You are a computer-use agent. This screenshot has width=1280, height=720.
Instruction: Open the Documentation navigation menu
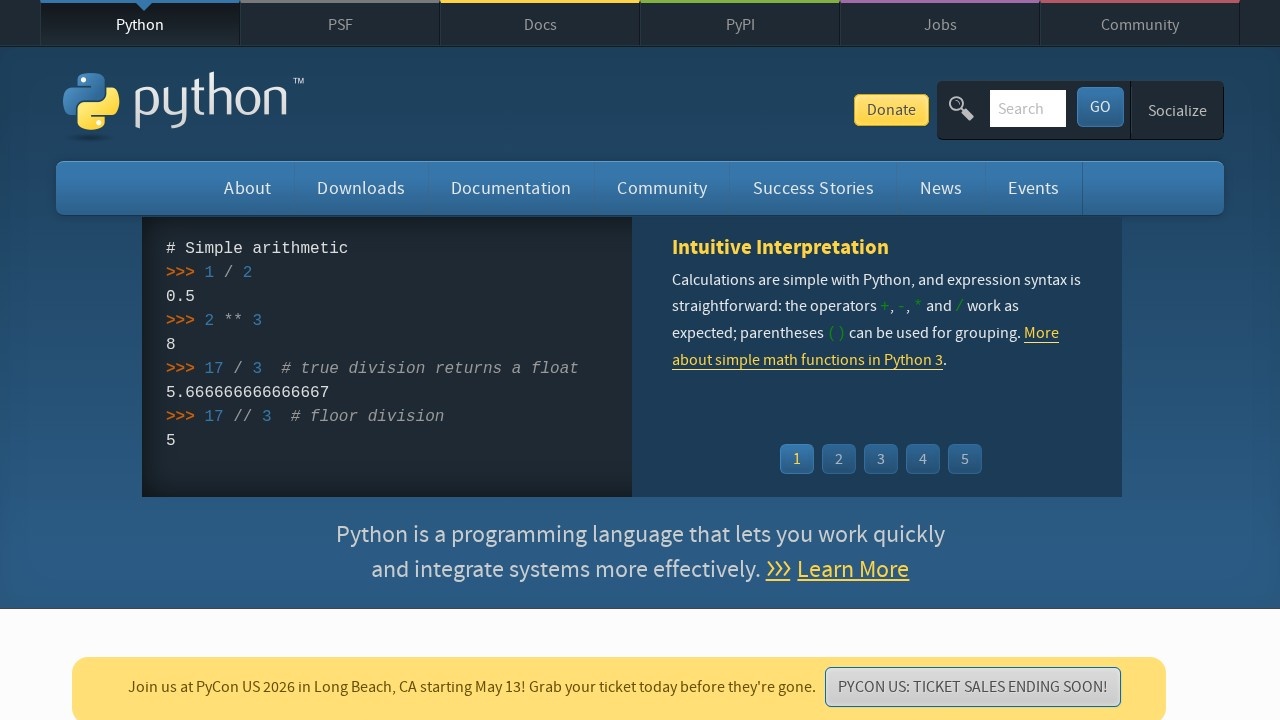click(x=511, y=188)
